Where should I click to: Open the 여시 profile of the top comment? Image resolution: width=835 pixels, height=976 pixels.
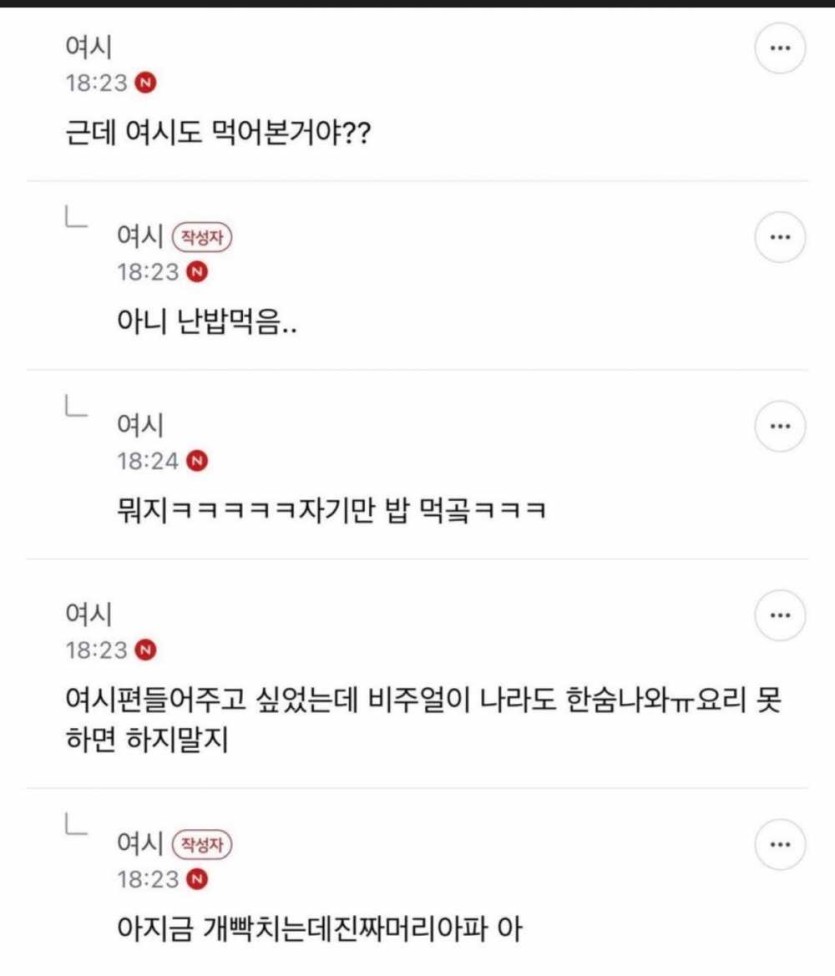87,48
